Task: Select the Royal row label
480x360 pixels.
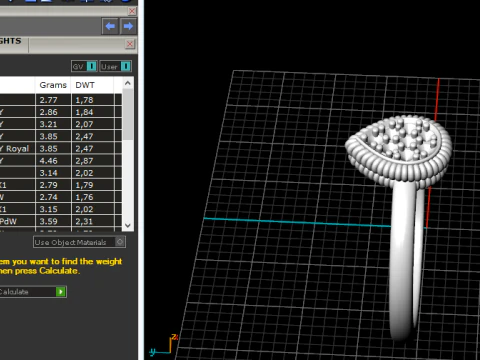Action: click(17, 148)
